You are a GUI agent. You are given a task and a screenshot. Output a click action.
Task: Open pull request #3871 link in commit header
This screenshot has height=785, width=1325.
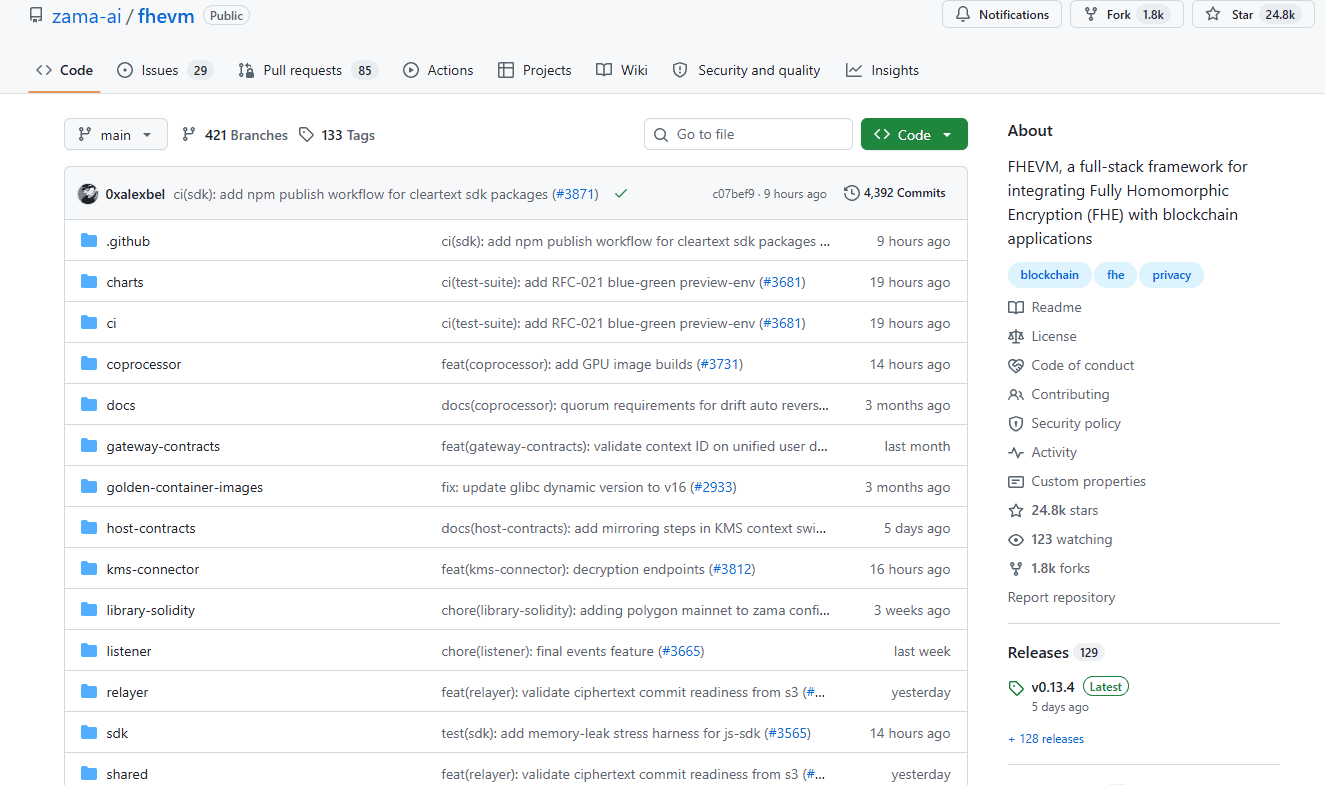click(576, 194)
